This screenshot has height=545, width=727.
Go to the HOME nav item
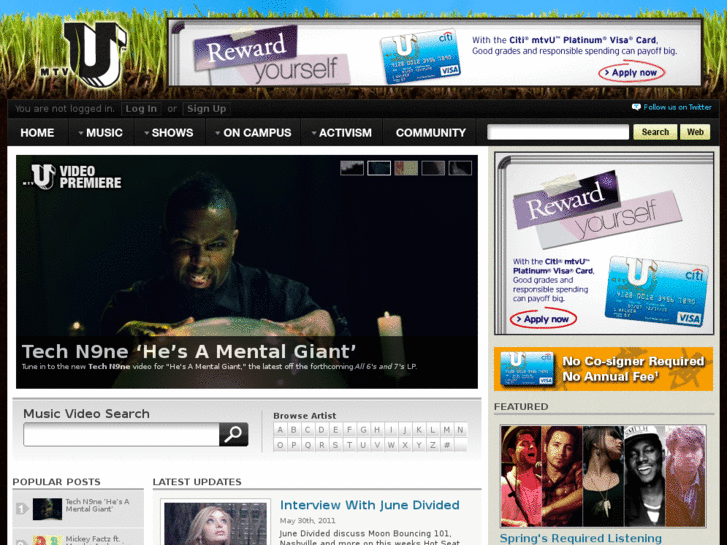click(37, 133)
